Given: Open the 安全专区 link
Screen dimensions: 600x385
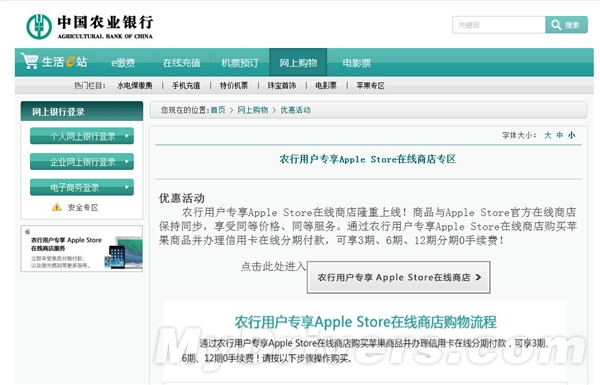Looking at the screenshot, I should tap(83, 207).
